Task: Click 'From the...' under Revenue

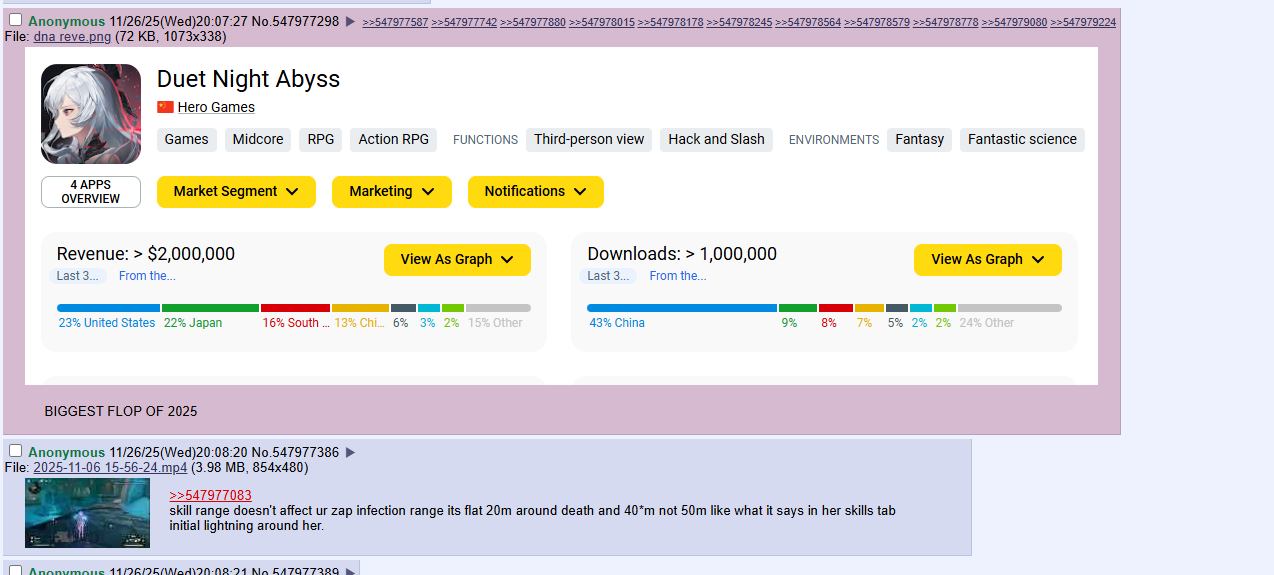Action: [147, 276]
